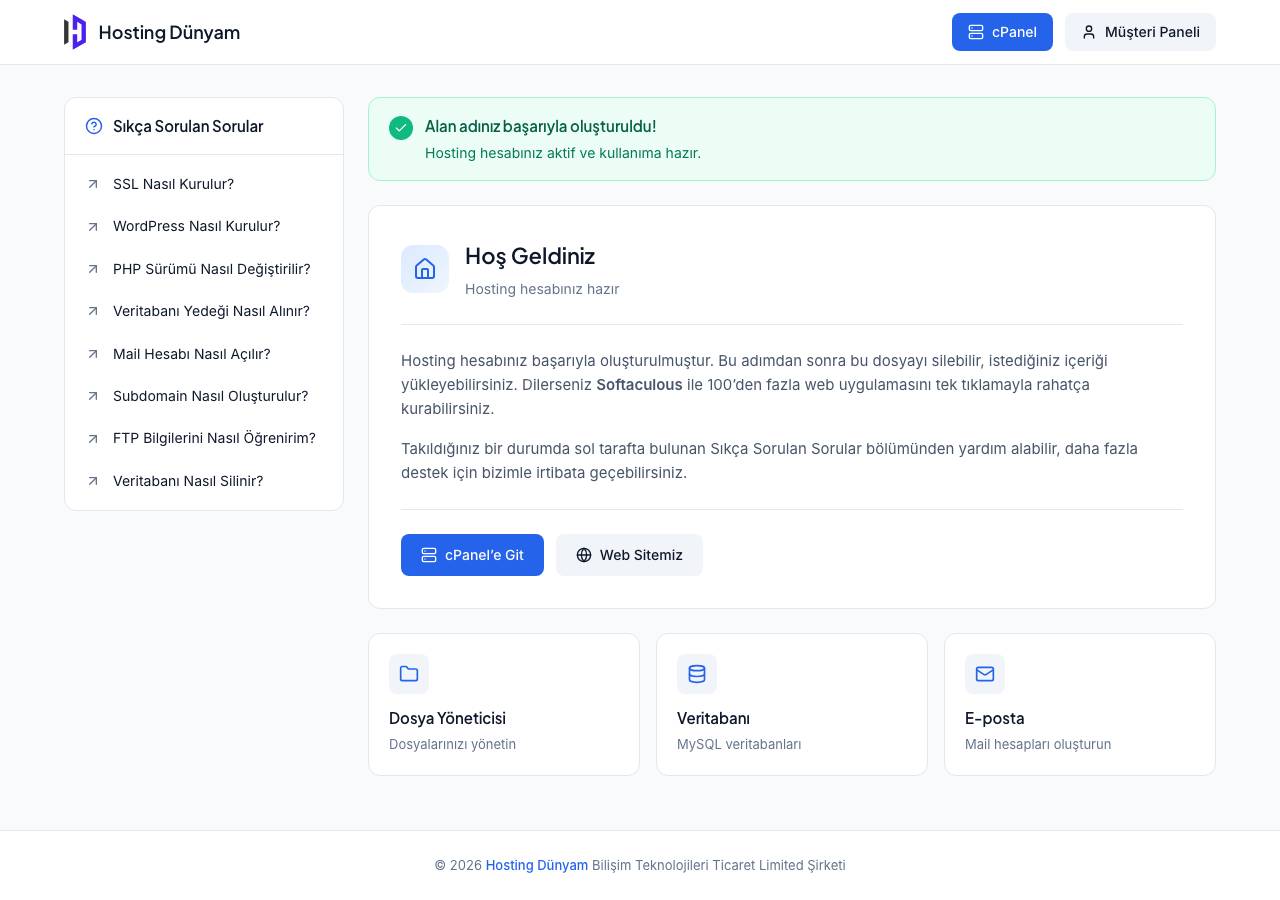The width and height of the screenshot is (1280, 900).
Task: Click the Mail hesapları oluşturun subtitle
Action: [x=1038, y=744]
